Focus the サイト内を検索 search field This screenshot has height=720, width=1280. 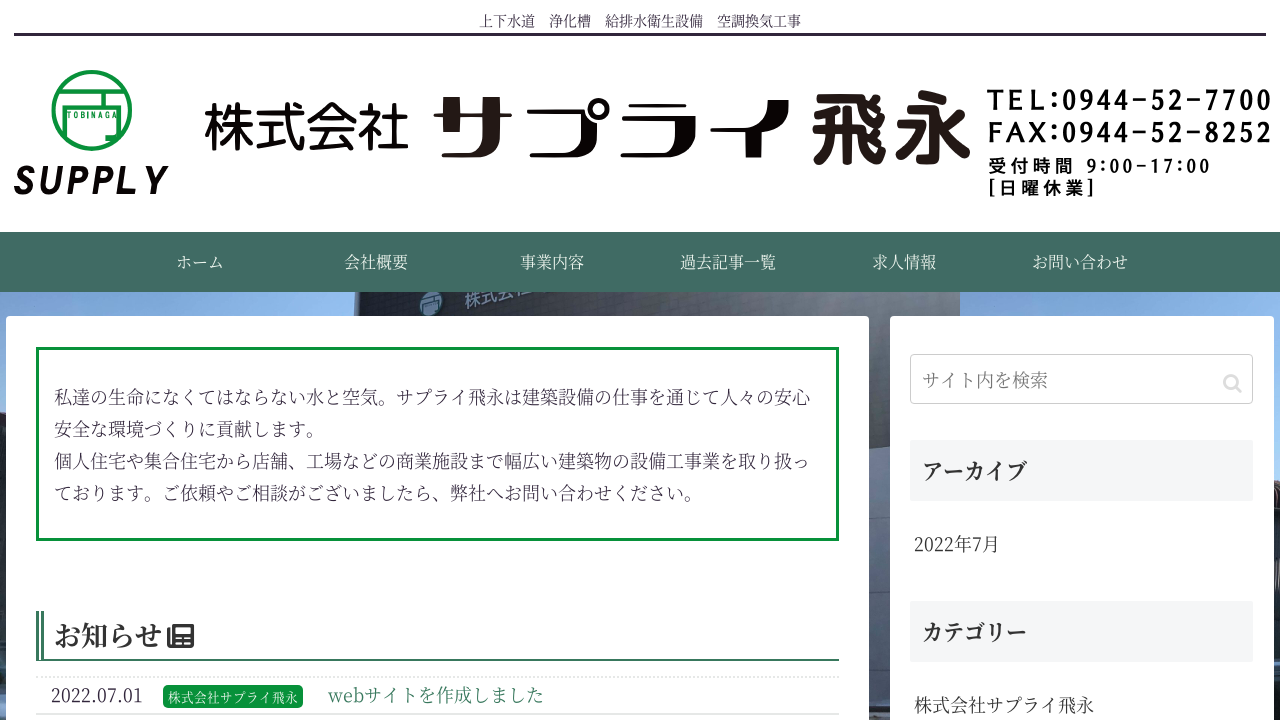[1065, 380]
